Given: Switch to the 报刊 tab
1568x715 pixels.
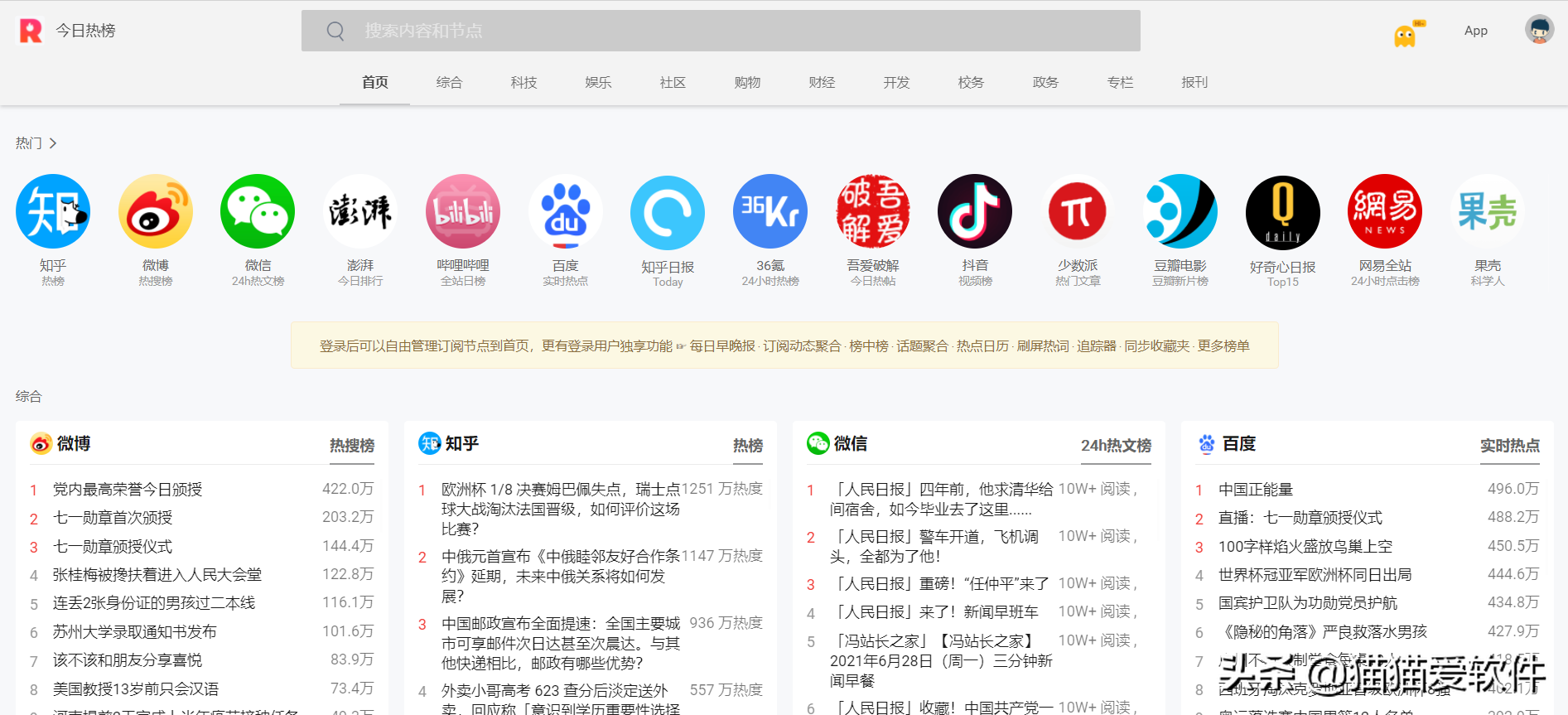Looking at the screenshot, I should [x=1195, y=82].
